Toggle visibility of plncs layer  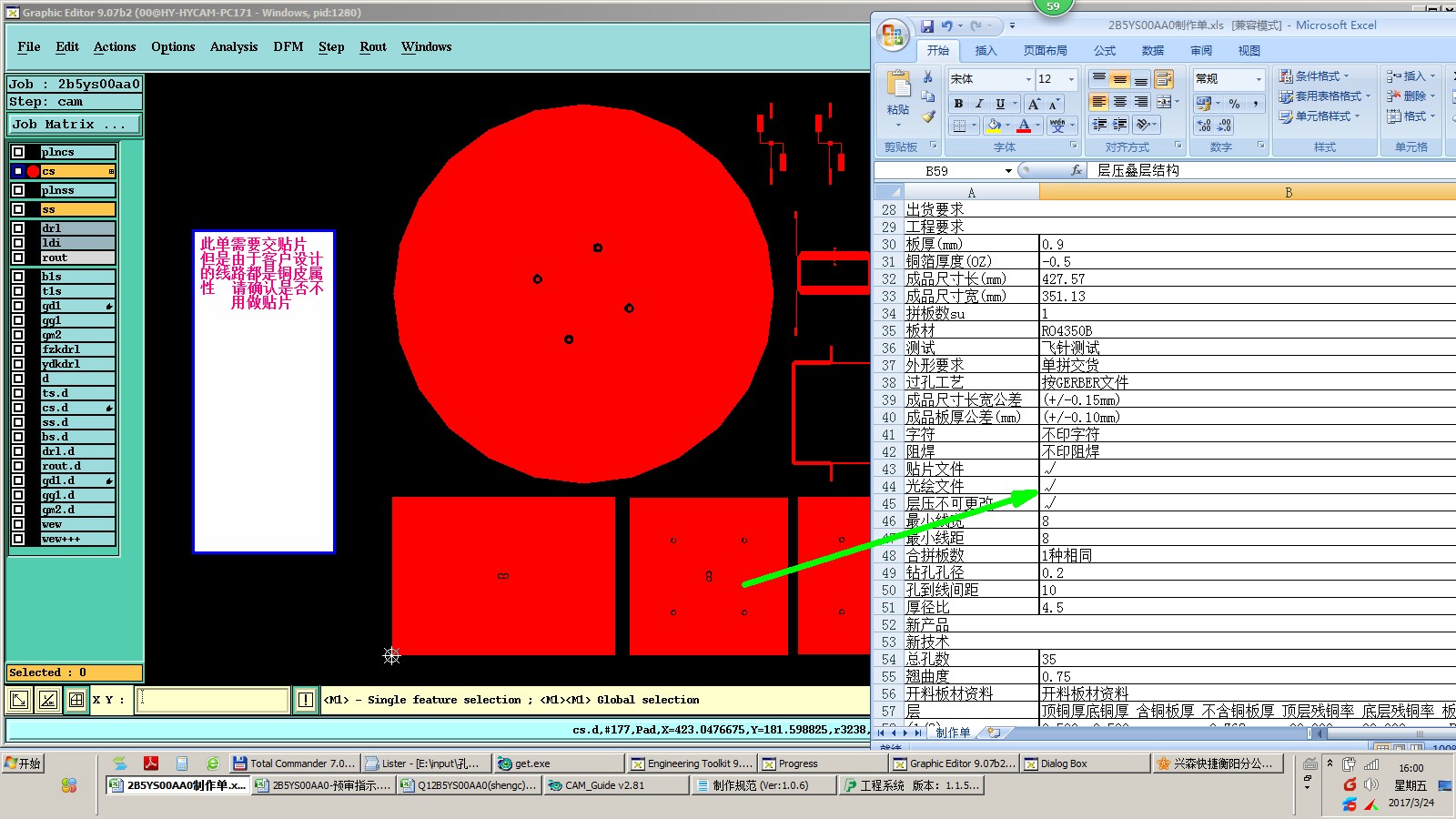[18, 152]
